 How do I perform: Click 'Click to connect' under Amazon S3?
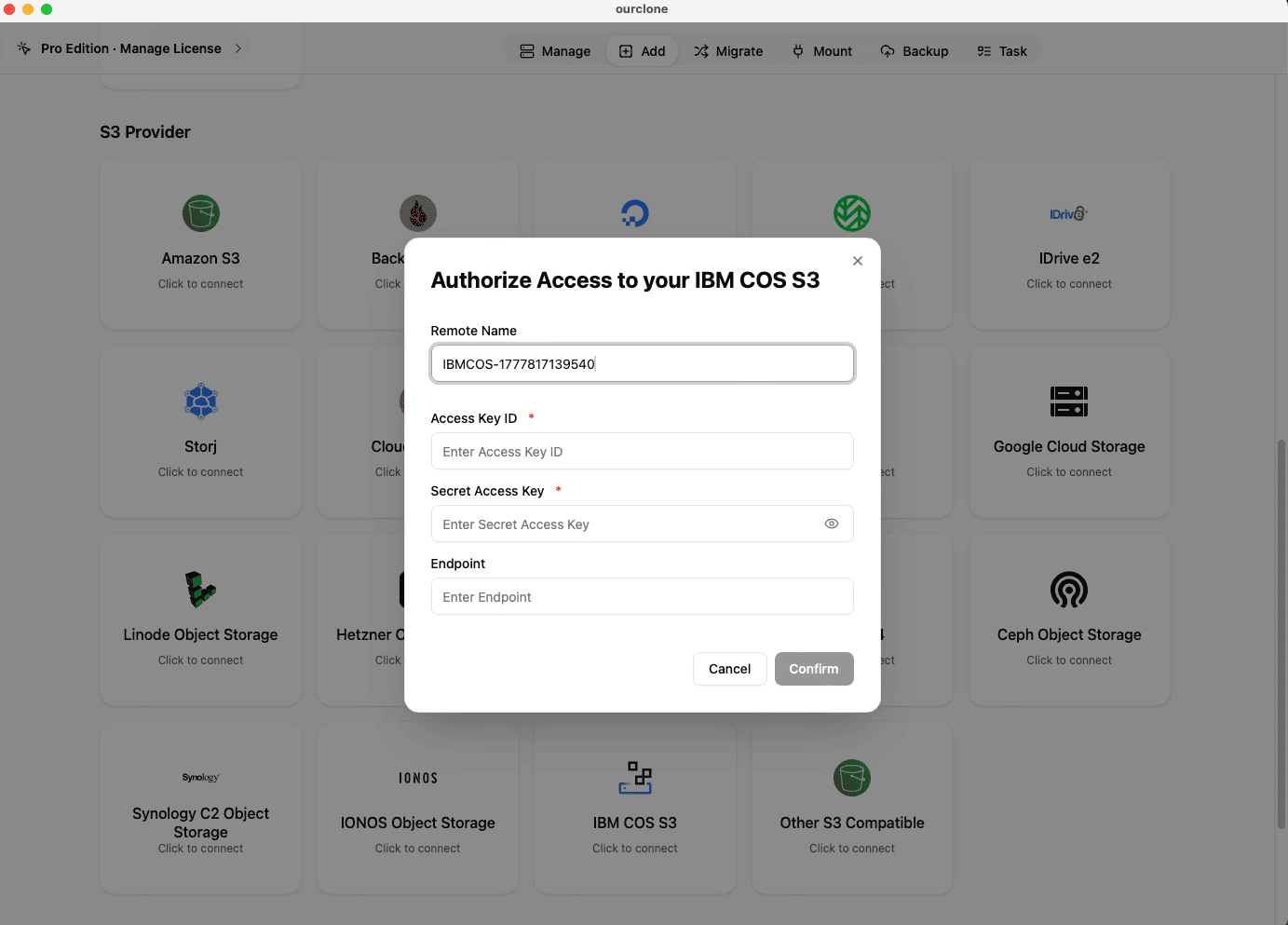point(201,284)
